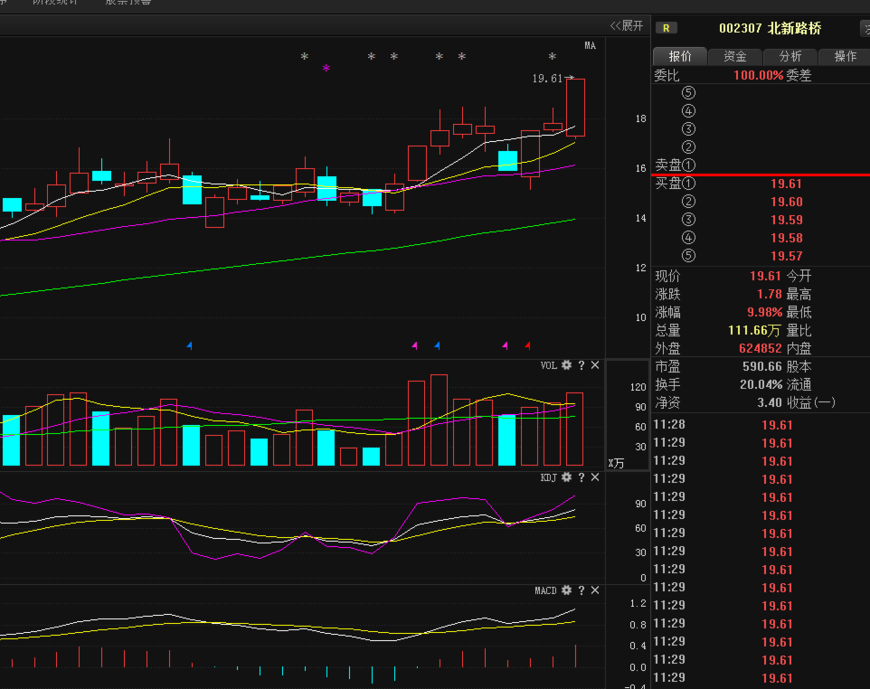The width and height of the screenshot is (870, 689).
Task: Select the magenta asterisk marker above the candles
Action: (326, 68)
